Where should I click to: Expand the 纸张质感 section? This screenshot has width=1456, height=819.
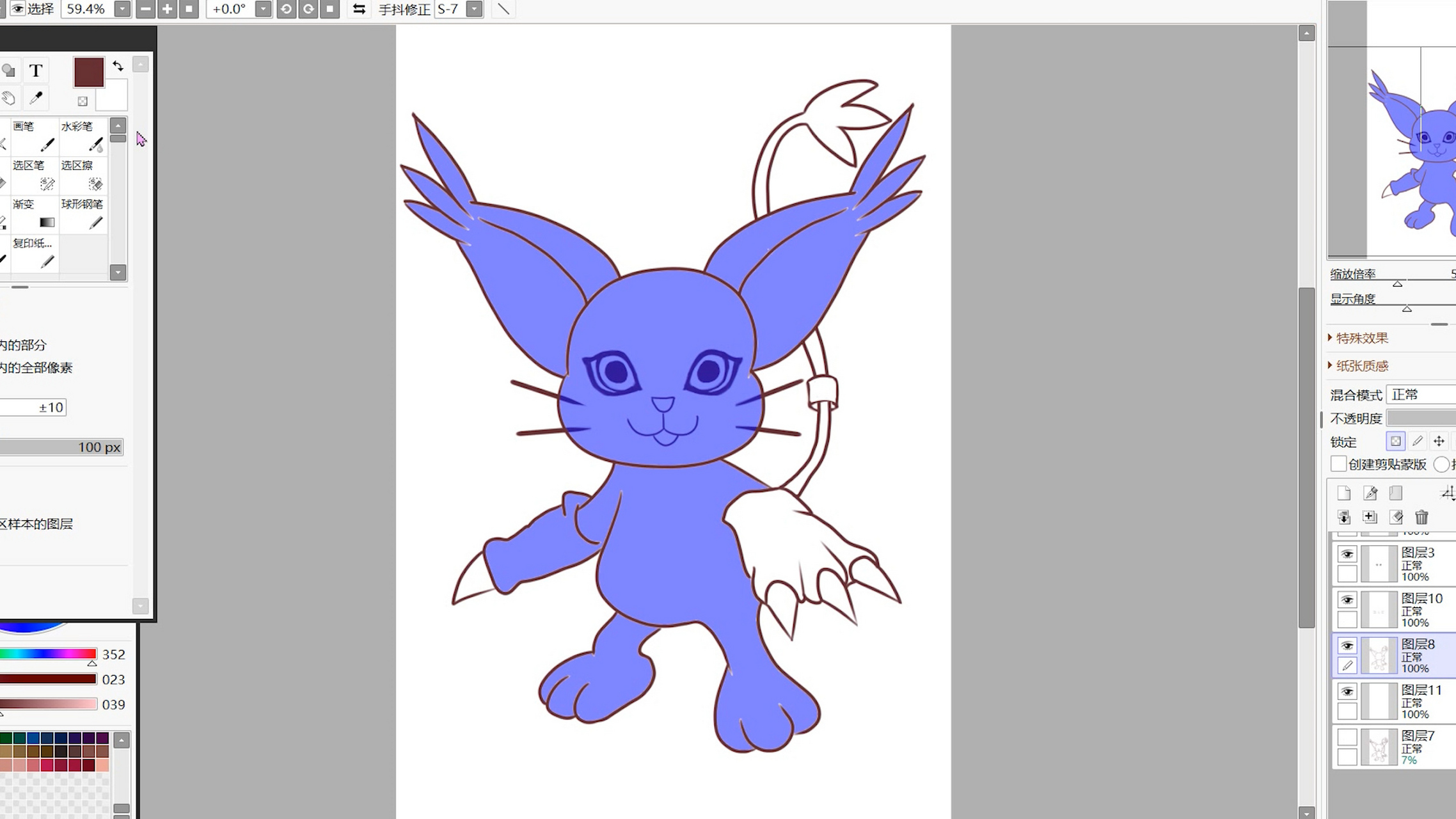pos(1359,366)
